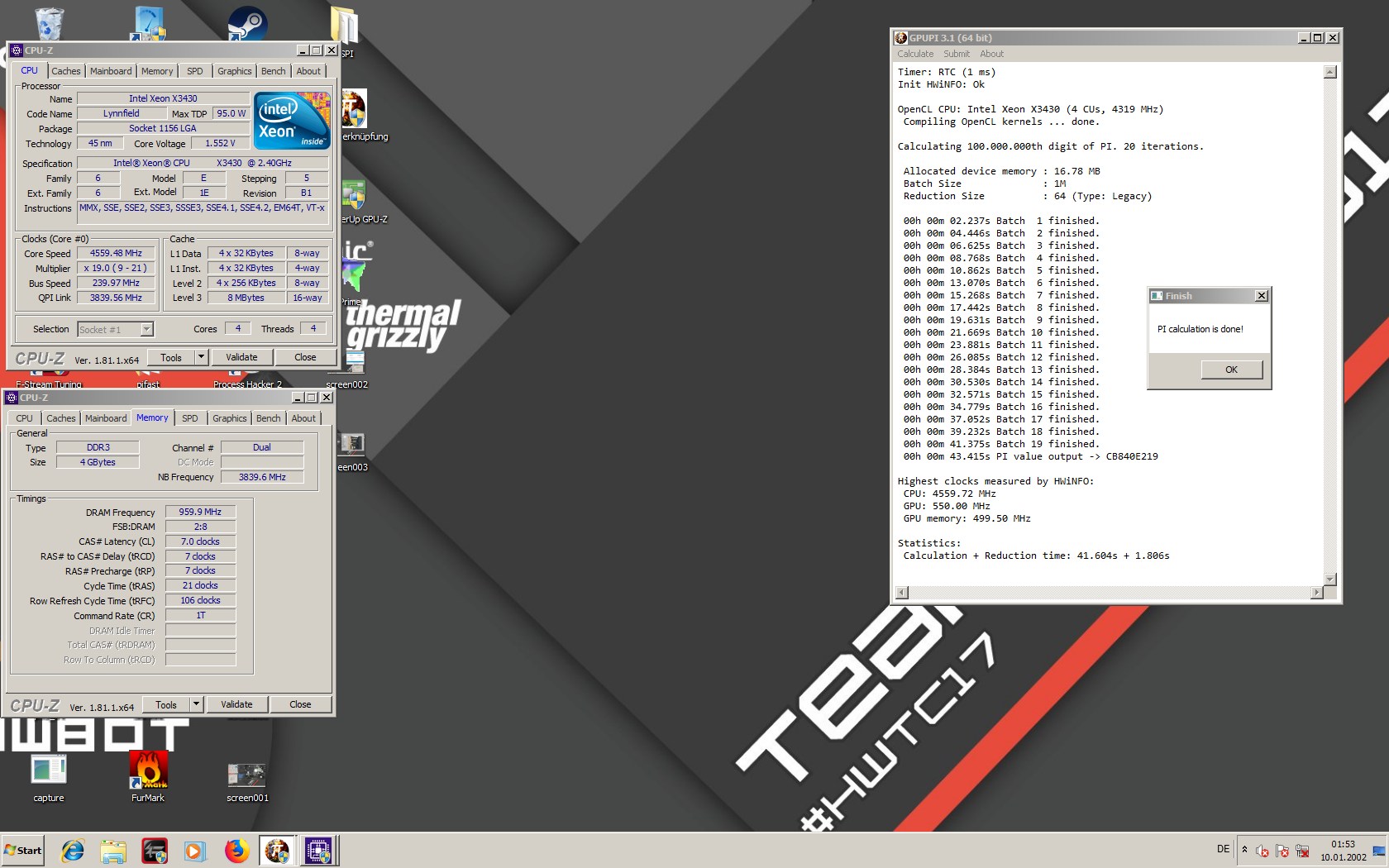
Task: Switch to CPU-Z via its taskbar icon
Action: [318, 851]
